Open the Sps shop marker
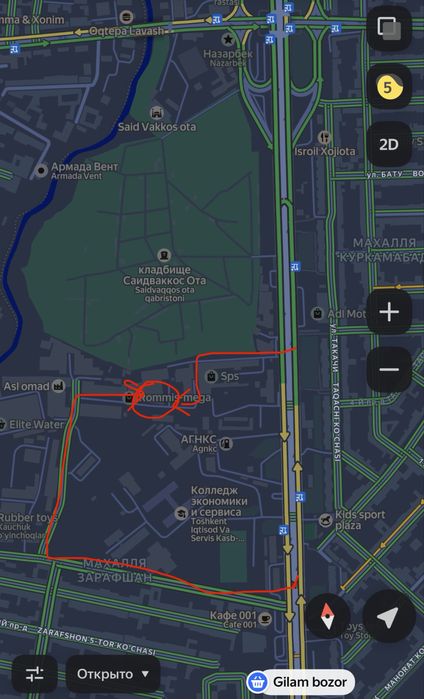424x699 pixels. [x=211, y=376]
